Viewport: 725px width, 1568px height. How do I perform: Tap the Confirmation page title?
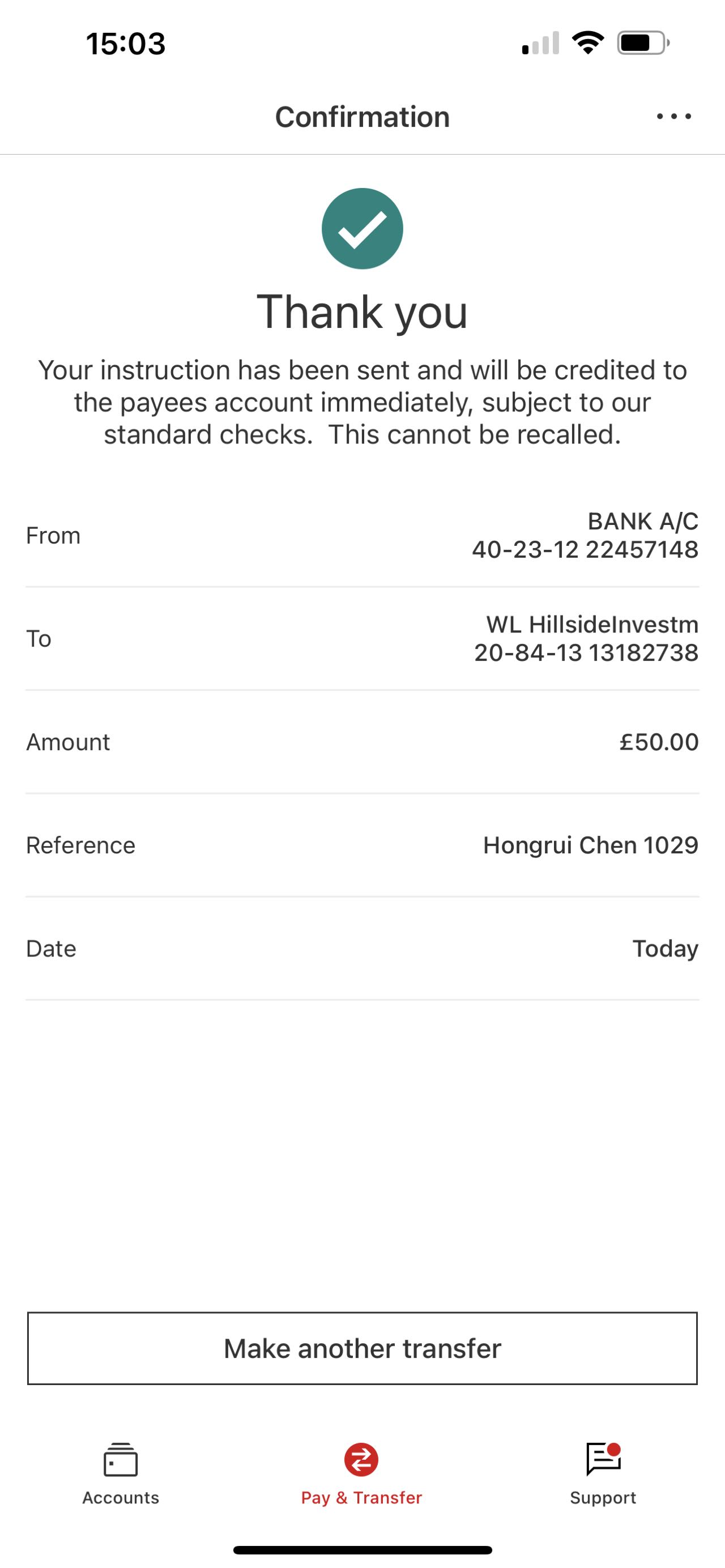[x=362, y=117]
